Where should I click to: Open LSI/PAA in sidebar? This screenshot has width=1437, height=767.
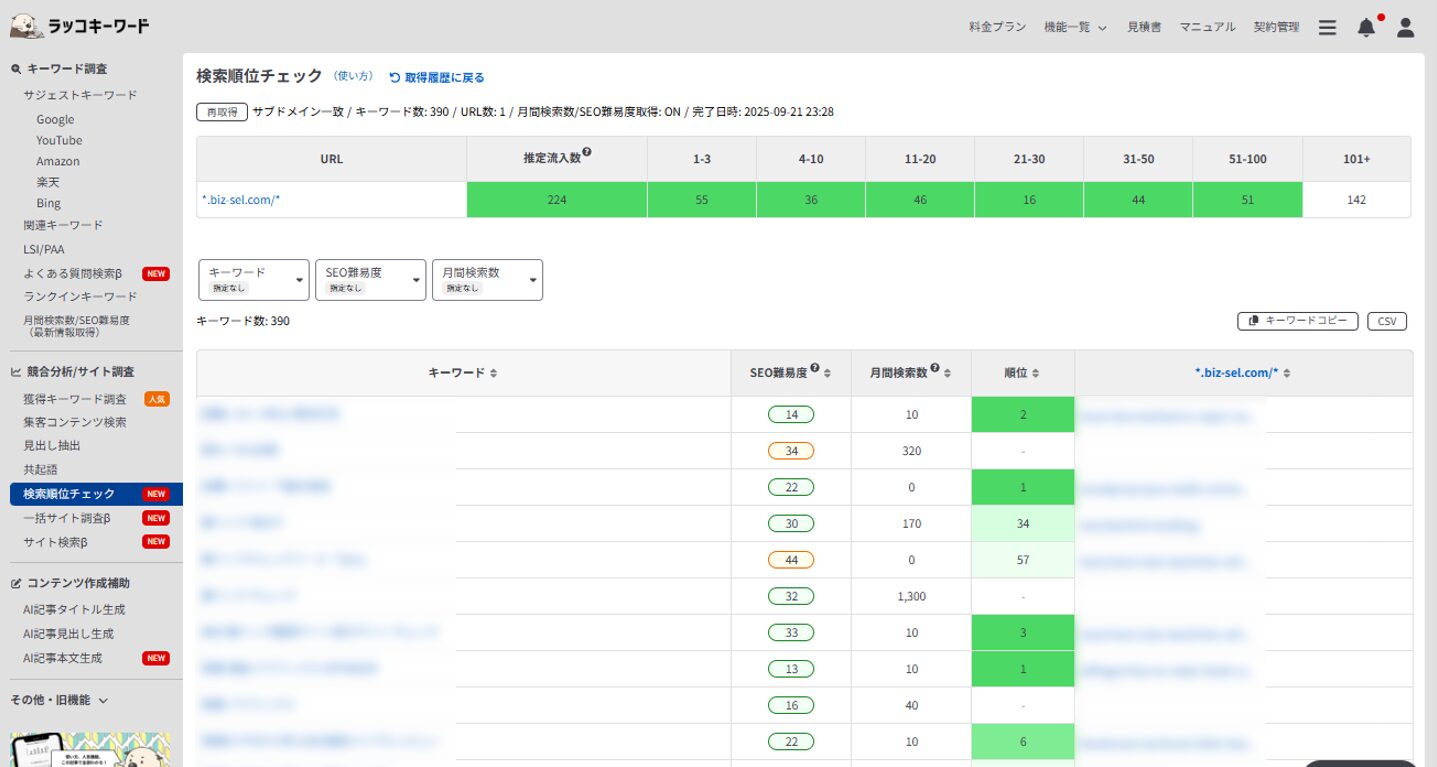click(x=44, y=249)
